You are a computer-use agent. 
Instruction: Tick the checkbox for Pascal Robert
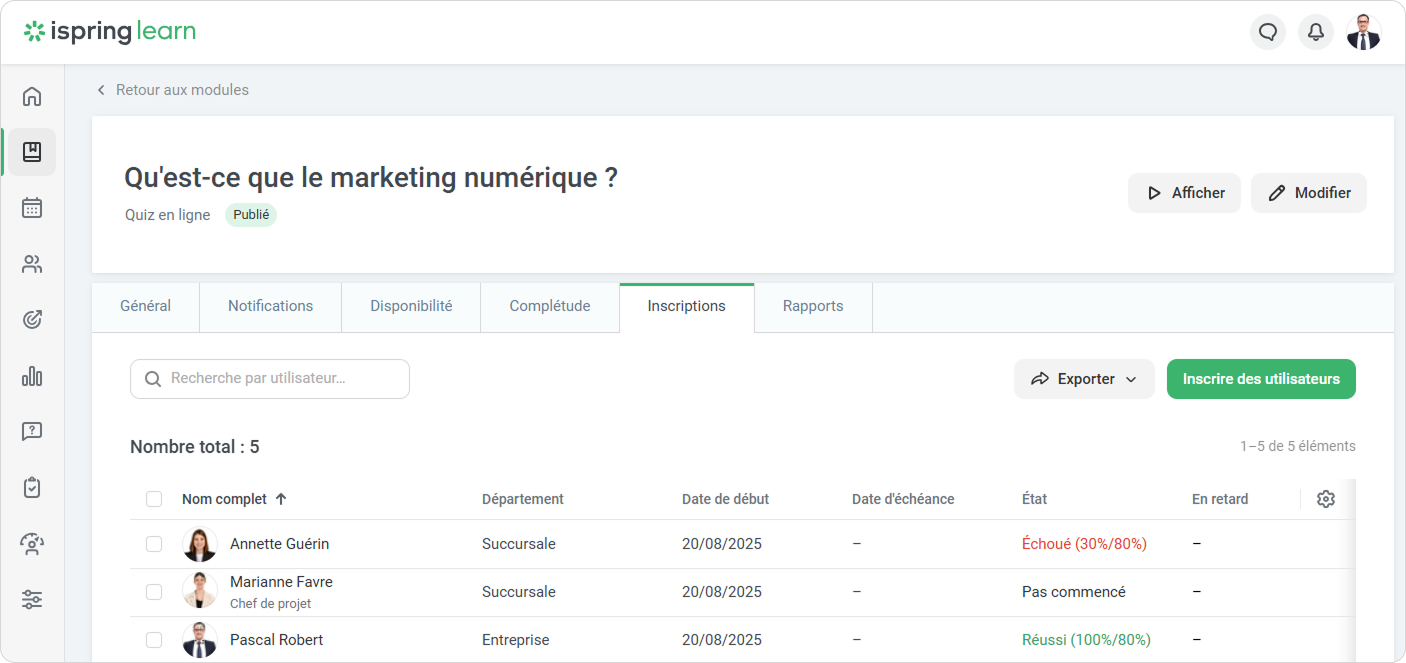154,640
